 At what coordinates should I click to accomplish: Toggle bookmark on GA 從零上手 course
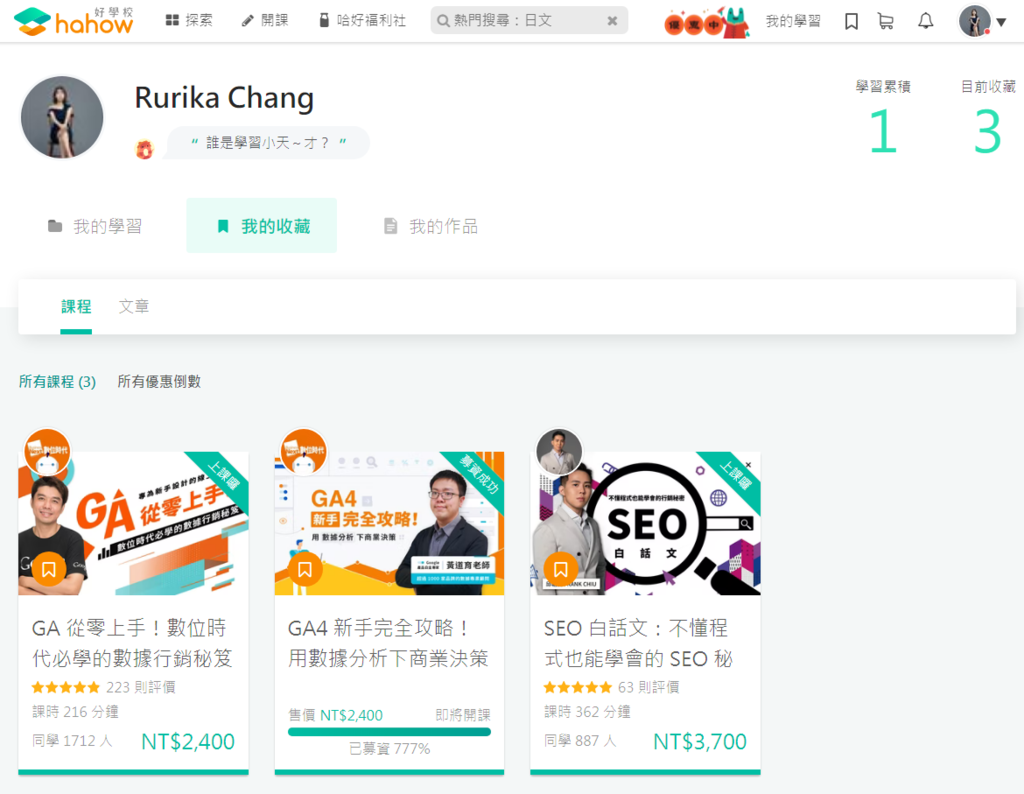[49, 568]
